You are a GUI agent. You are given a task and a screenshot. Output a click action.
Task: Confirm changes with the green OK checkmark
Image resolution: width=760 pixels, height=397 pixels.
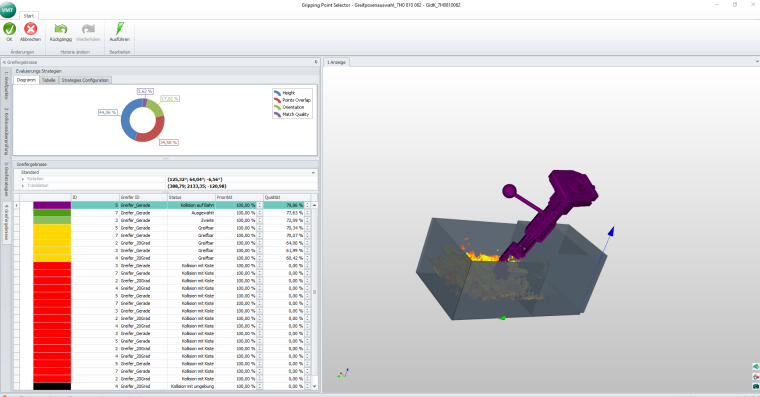coord(9,30)
